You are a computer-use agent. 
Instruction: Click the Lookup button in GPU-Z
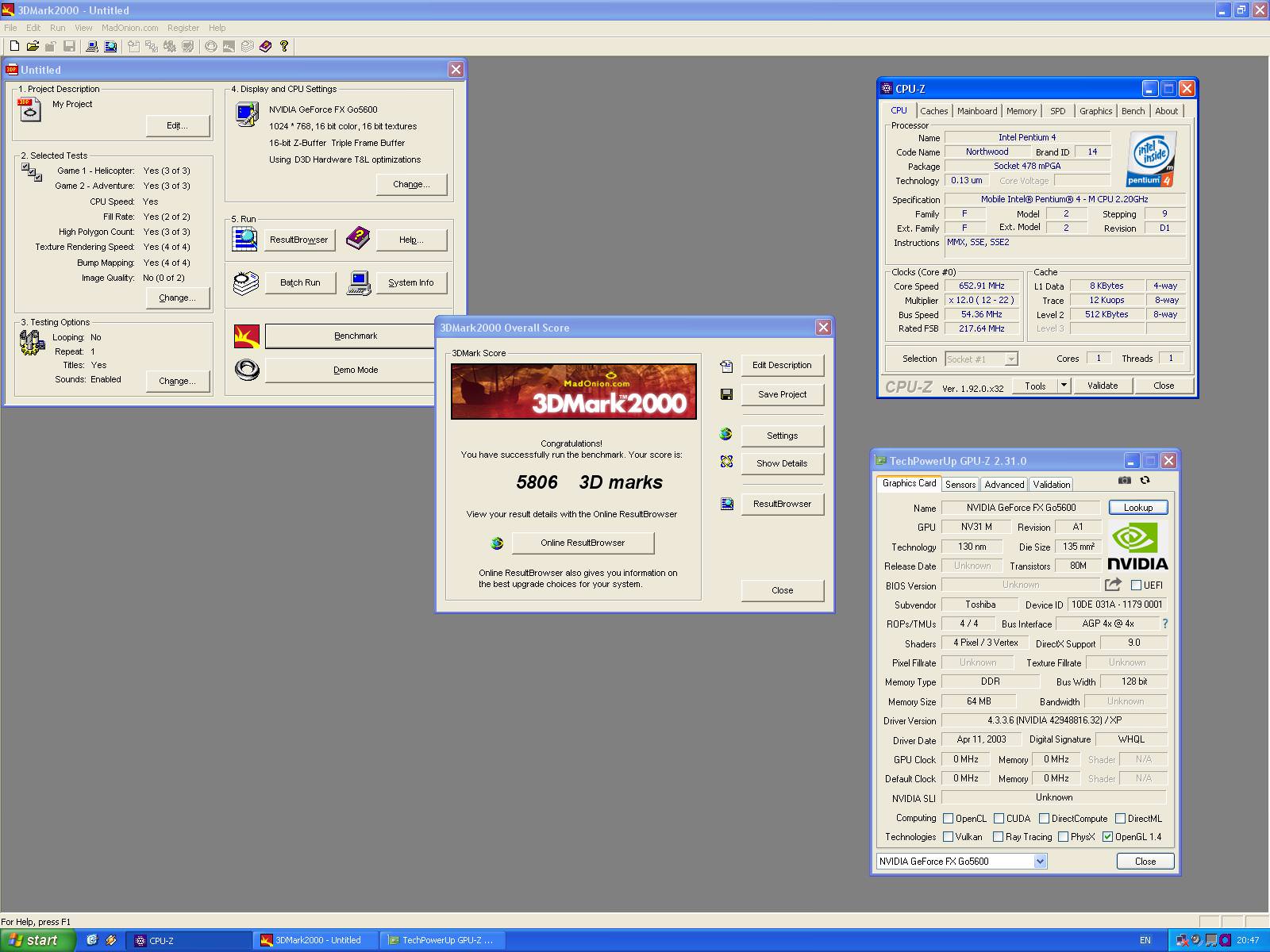(1138, 508)
